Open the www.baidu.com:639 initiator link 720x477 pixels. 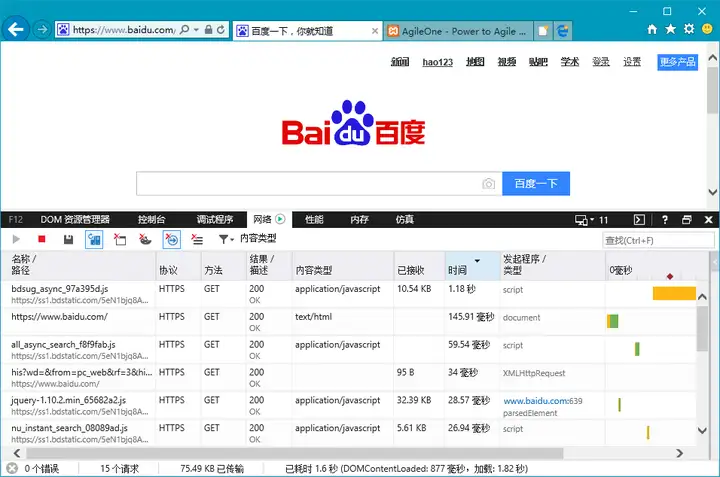click(543, 401)
